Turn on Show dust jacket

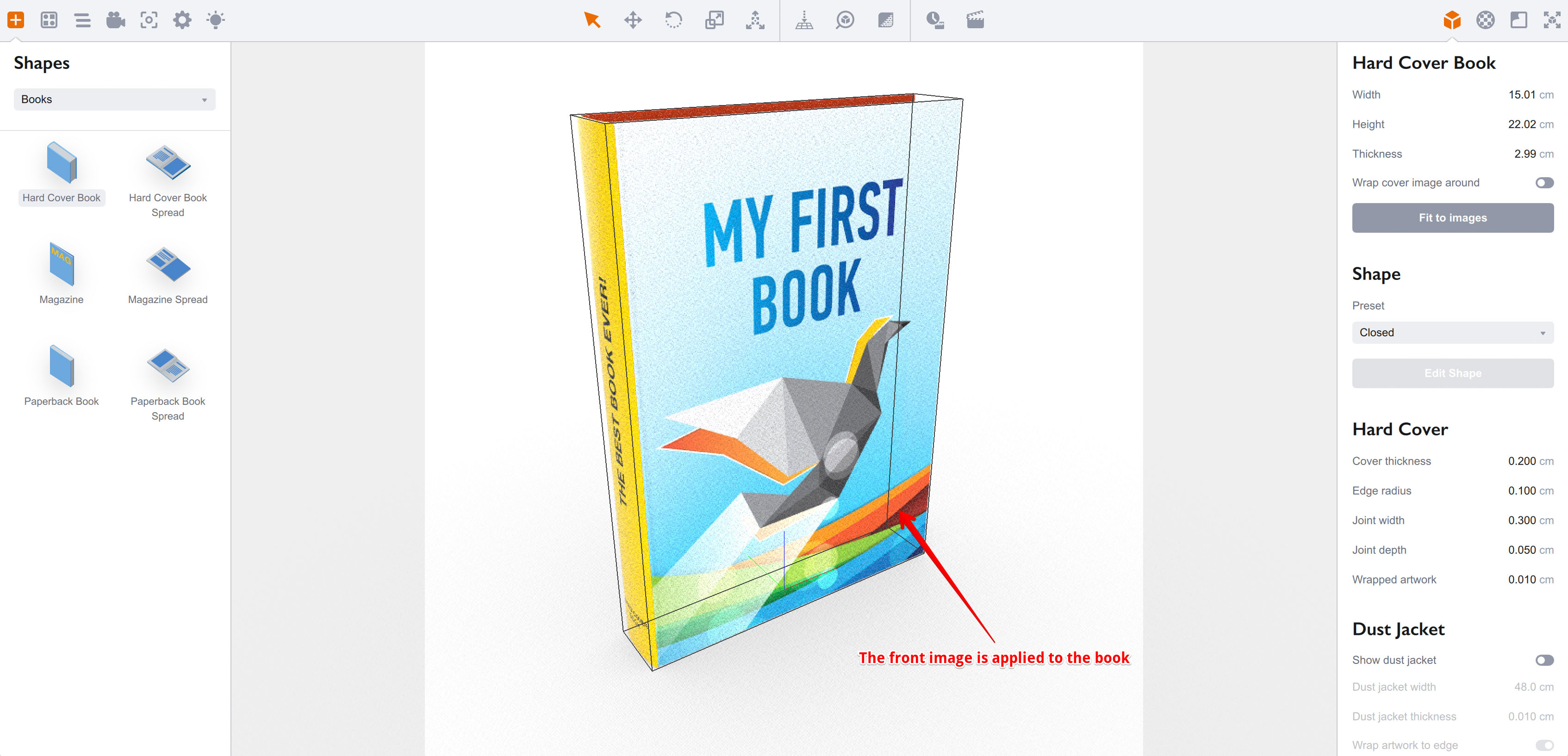pyautogui.click(x=1543, y=659)
